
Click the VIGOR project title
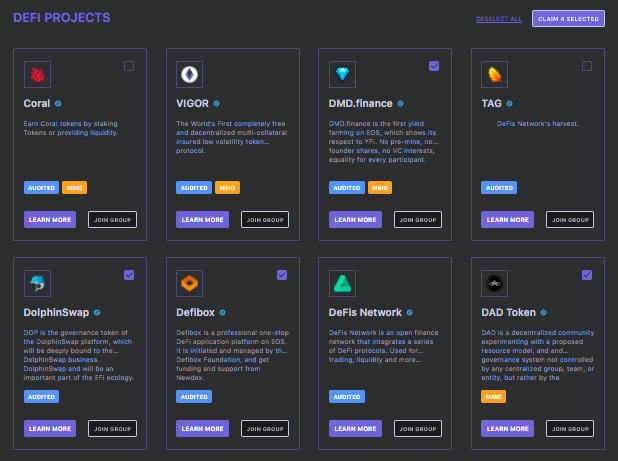(x=192, y=104)
